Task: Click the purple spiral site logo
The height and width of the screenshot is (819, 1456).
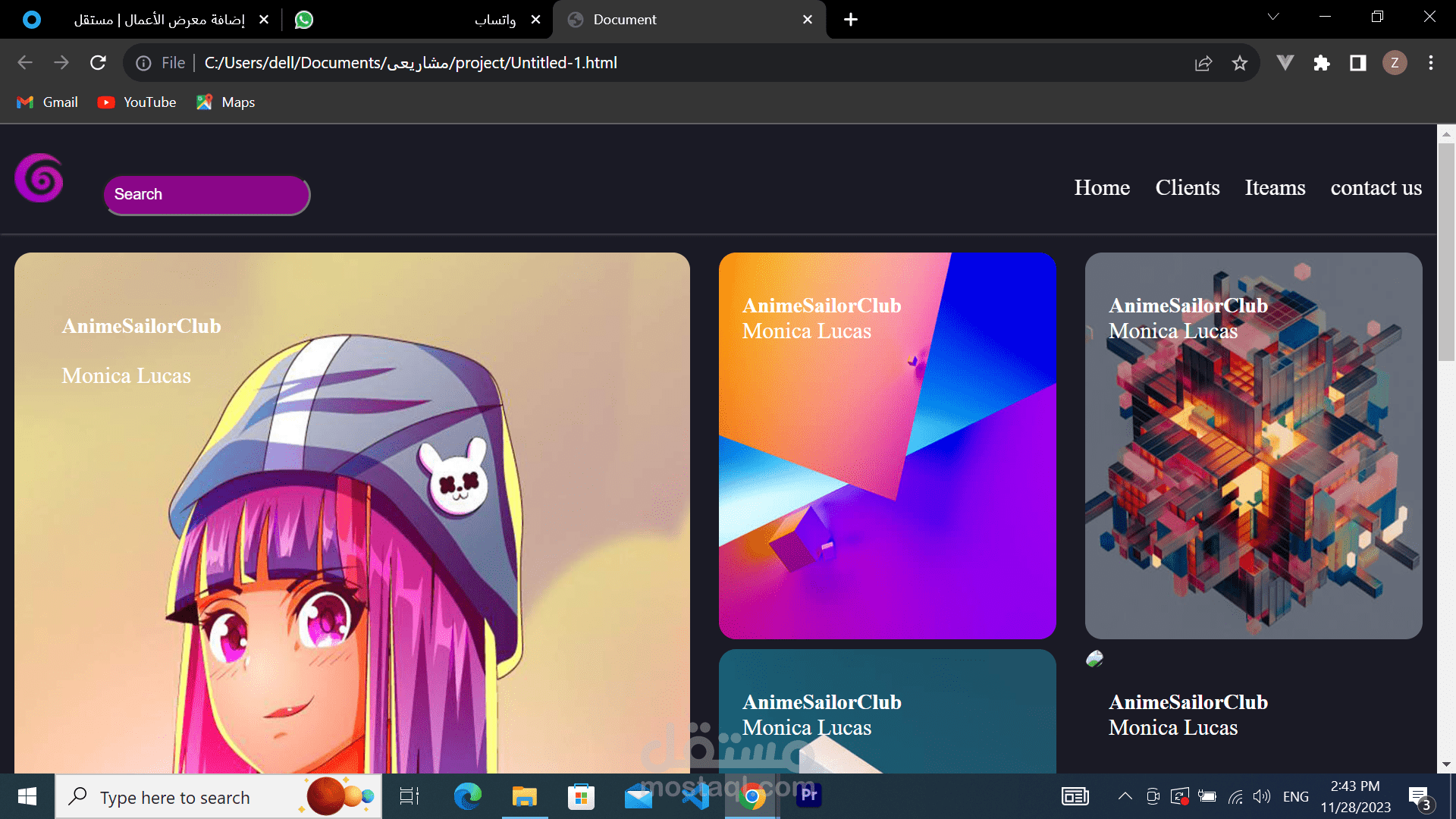Action: pyautogui.click(x=39, y=178)
